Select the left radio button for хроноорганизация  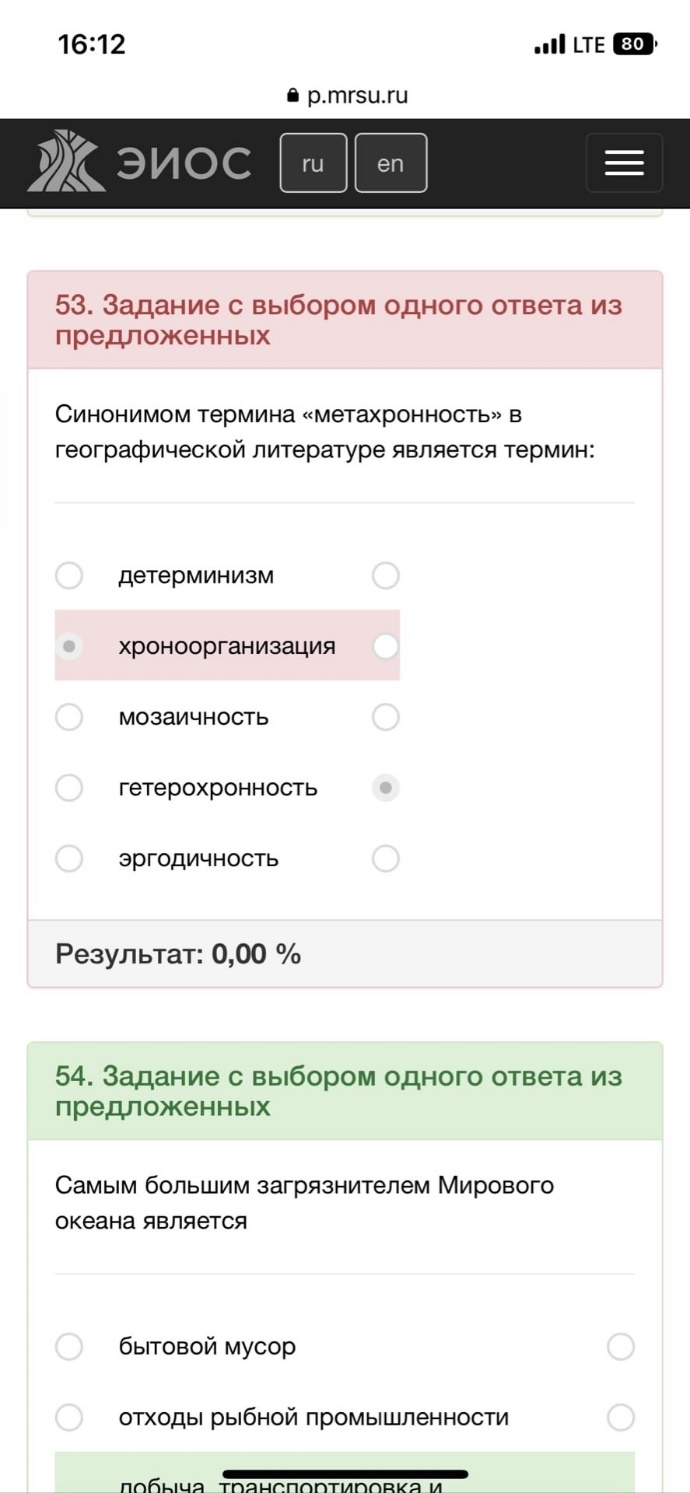point(69,646)
